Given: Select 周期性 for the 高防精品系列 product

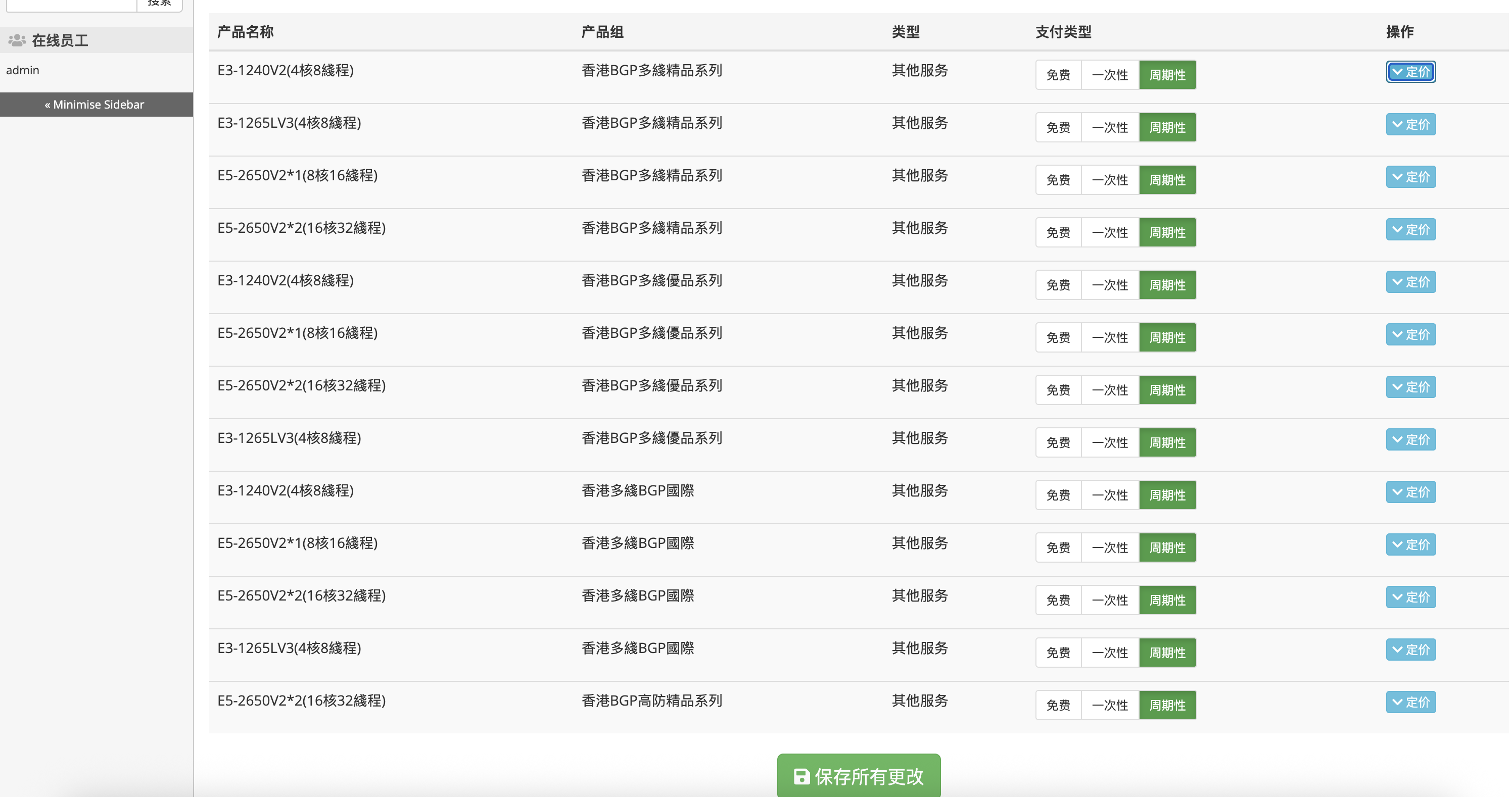Looking at the screenshot, I should [1167, 705].
